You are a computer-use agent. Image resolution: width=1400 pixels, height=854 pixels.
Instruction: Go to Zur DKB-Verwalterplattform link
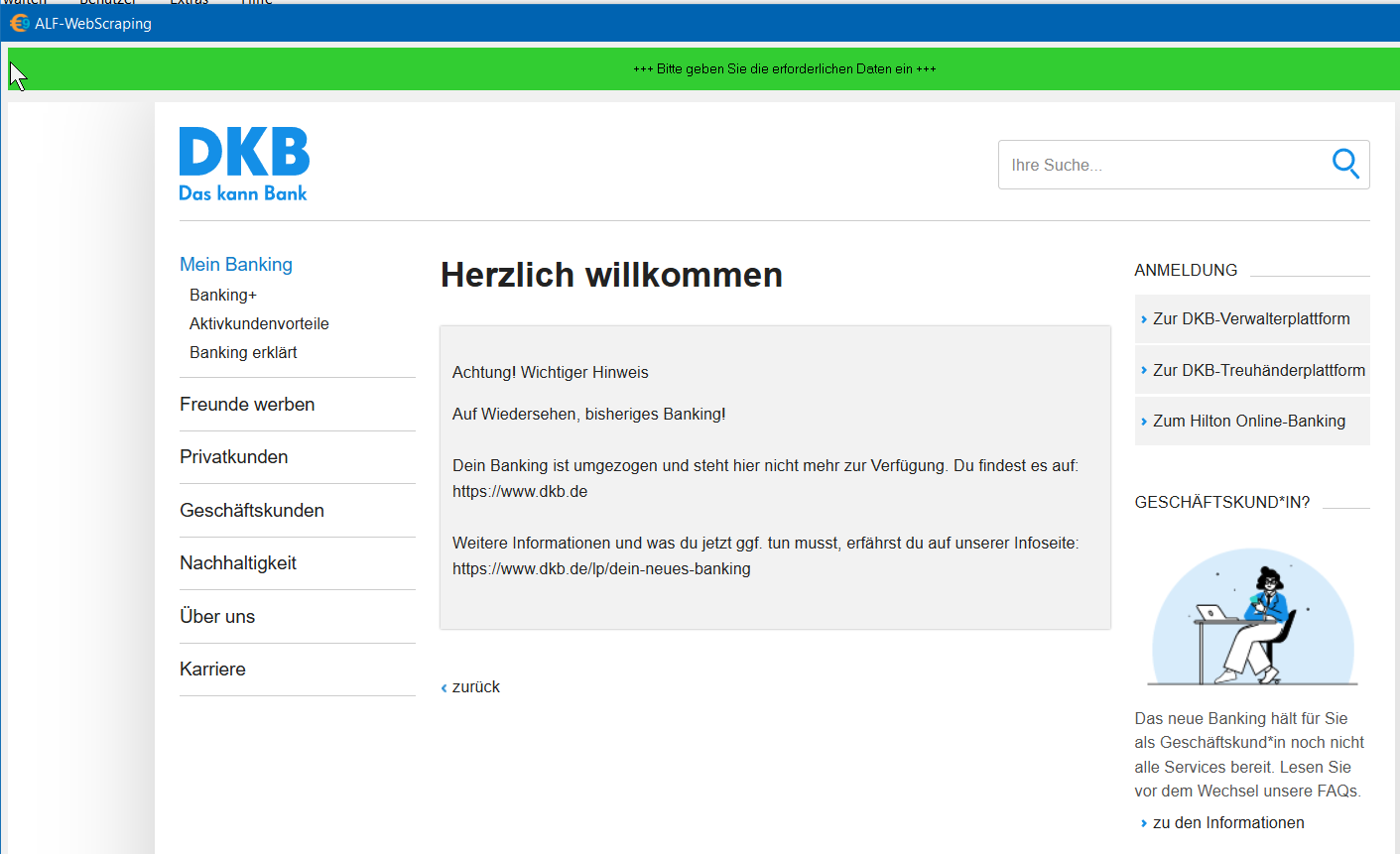[x=1252, y=318]
